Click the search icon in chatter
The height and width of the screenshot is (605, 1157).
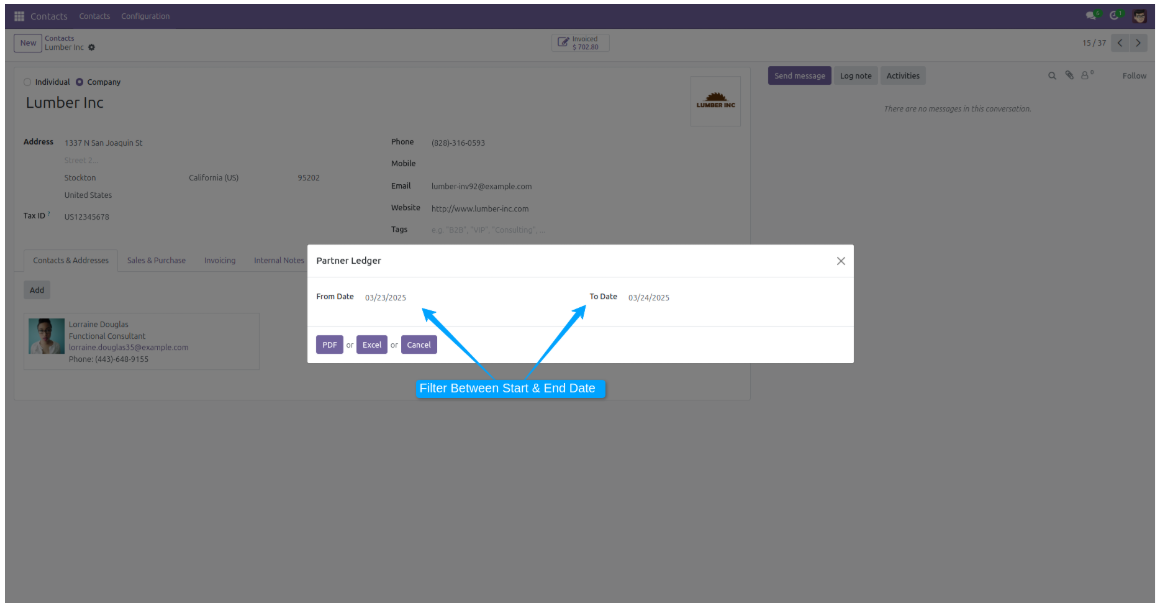pos(1052,76)
